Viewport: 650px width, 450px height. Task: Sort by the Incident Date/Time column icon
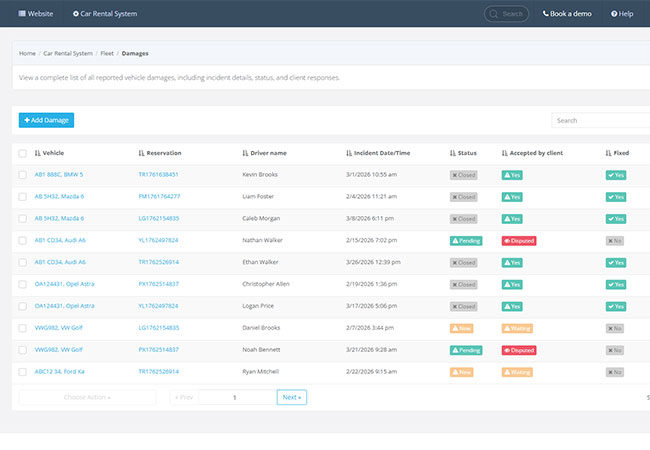[x=349, y=153]
